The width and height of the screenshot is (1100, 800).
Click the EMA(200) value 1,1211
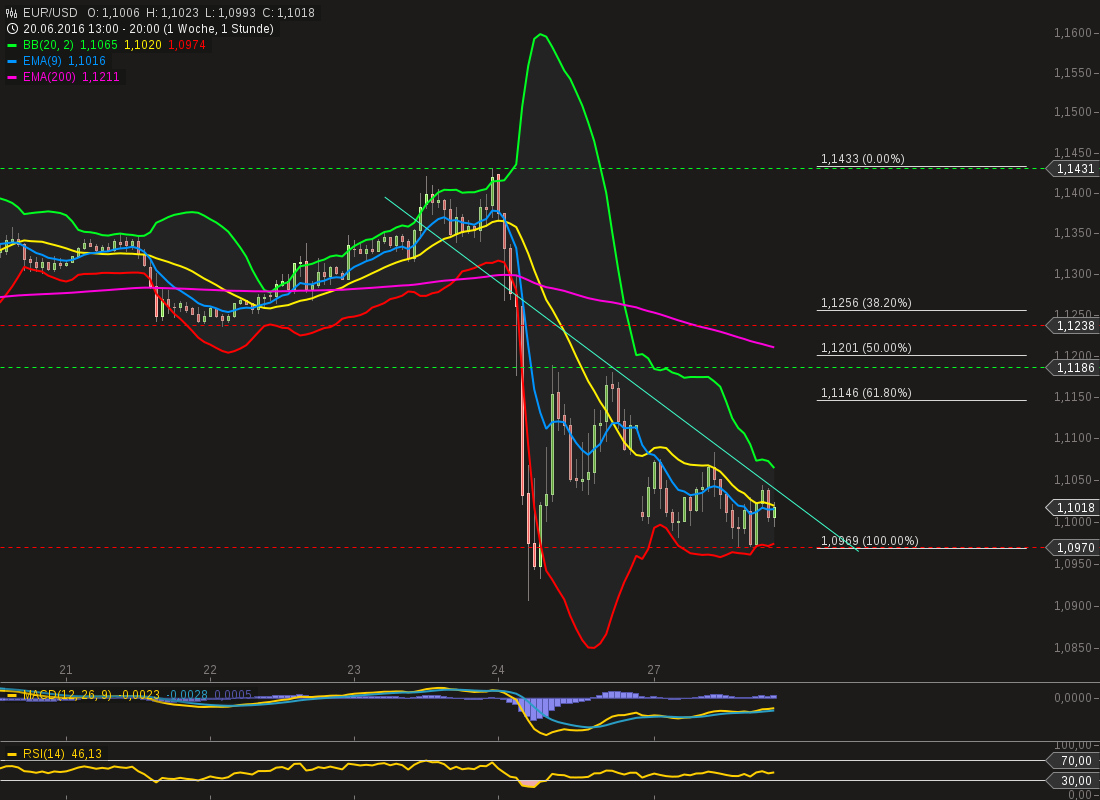click(100, 77)
